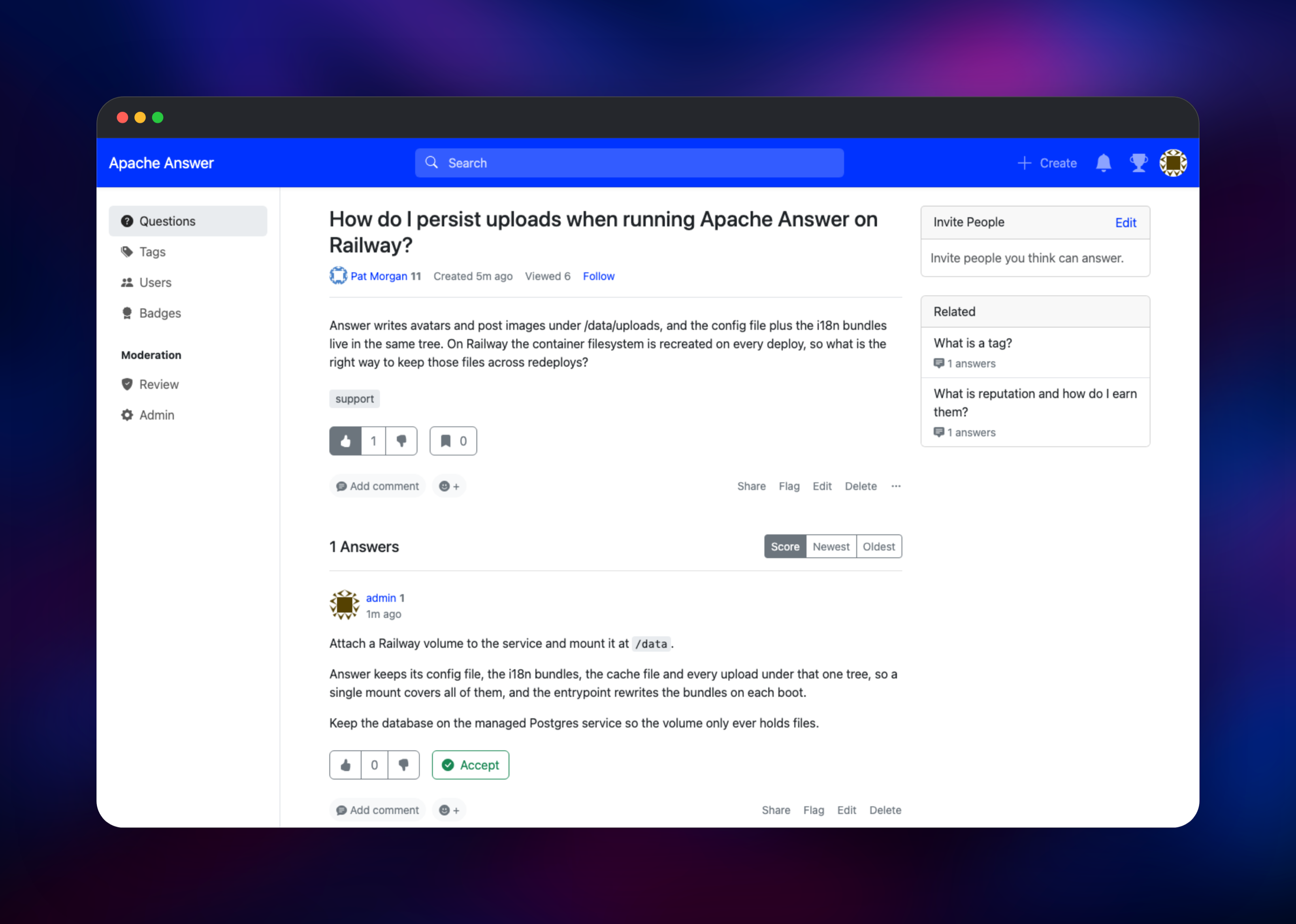The height and width of the screenshot is (924, 1296).
Task: Click Pat Morgan's avatar icon
Action: tap(338, 276)
